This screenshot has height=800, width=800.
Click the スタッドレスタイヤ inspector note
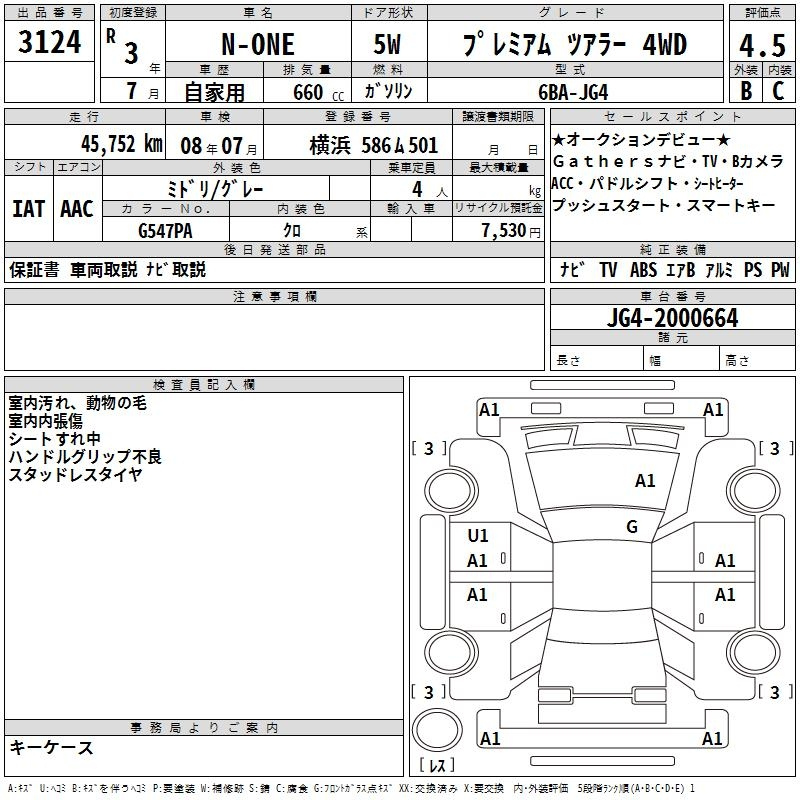75,475
